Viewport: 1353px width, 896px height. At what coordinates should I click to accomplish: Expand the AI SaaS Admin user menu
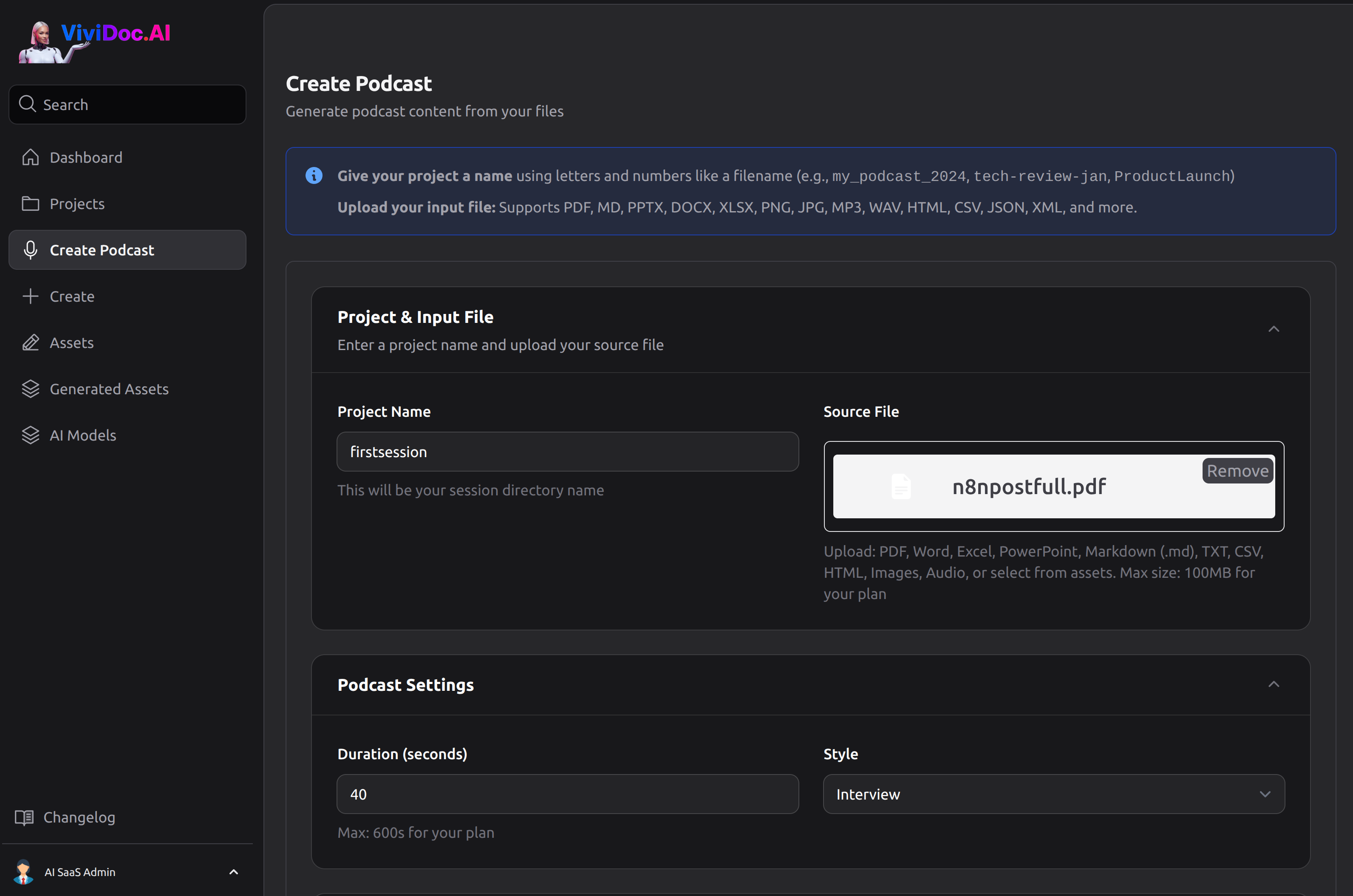click(x=233, y=871)
